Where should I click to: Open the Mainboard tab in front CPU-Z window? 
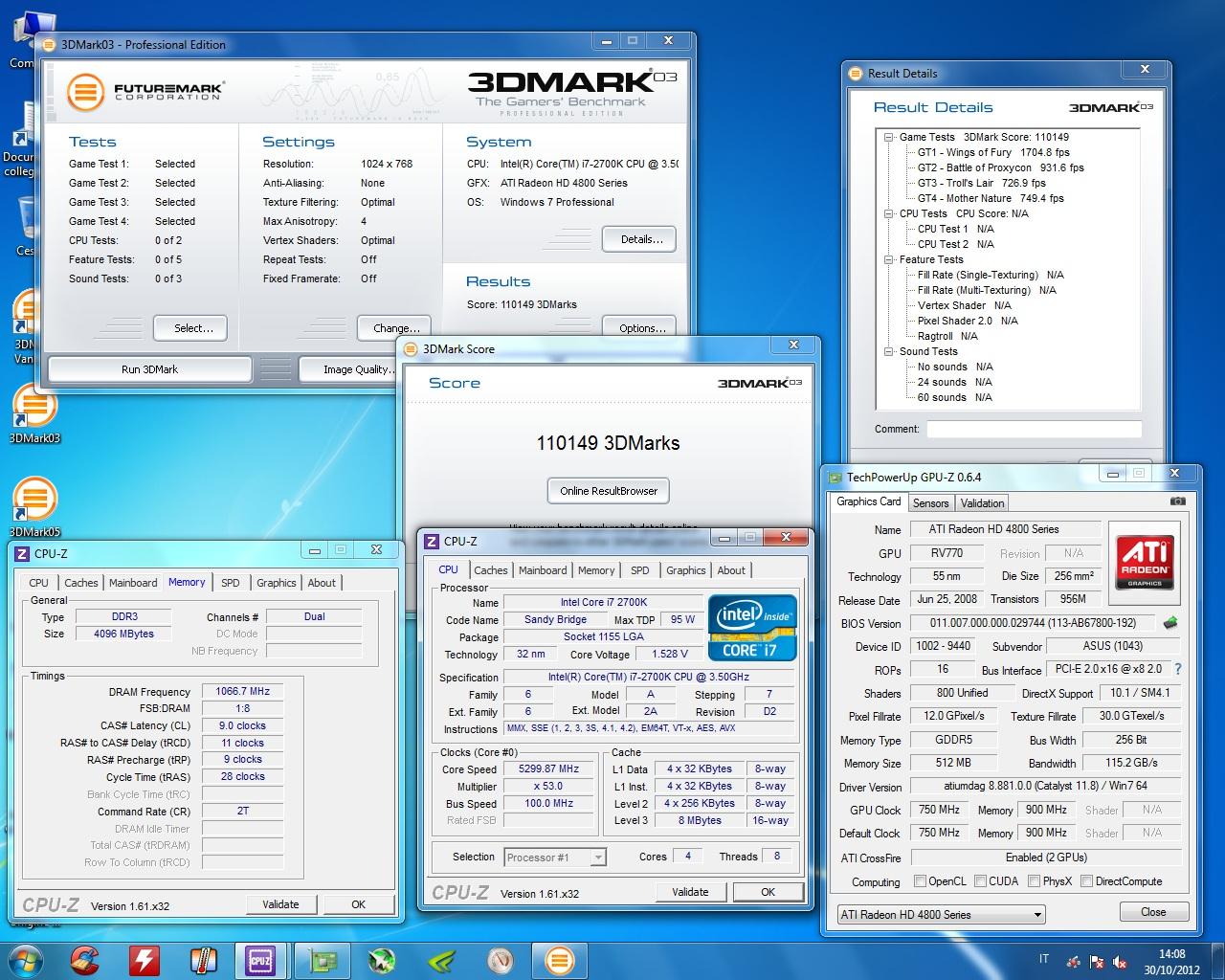[543, 570]
